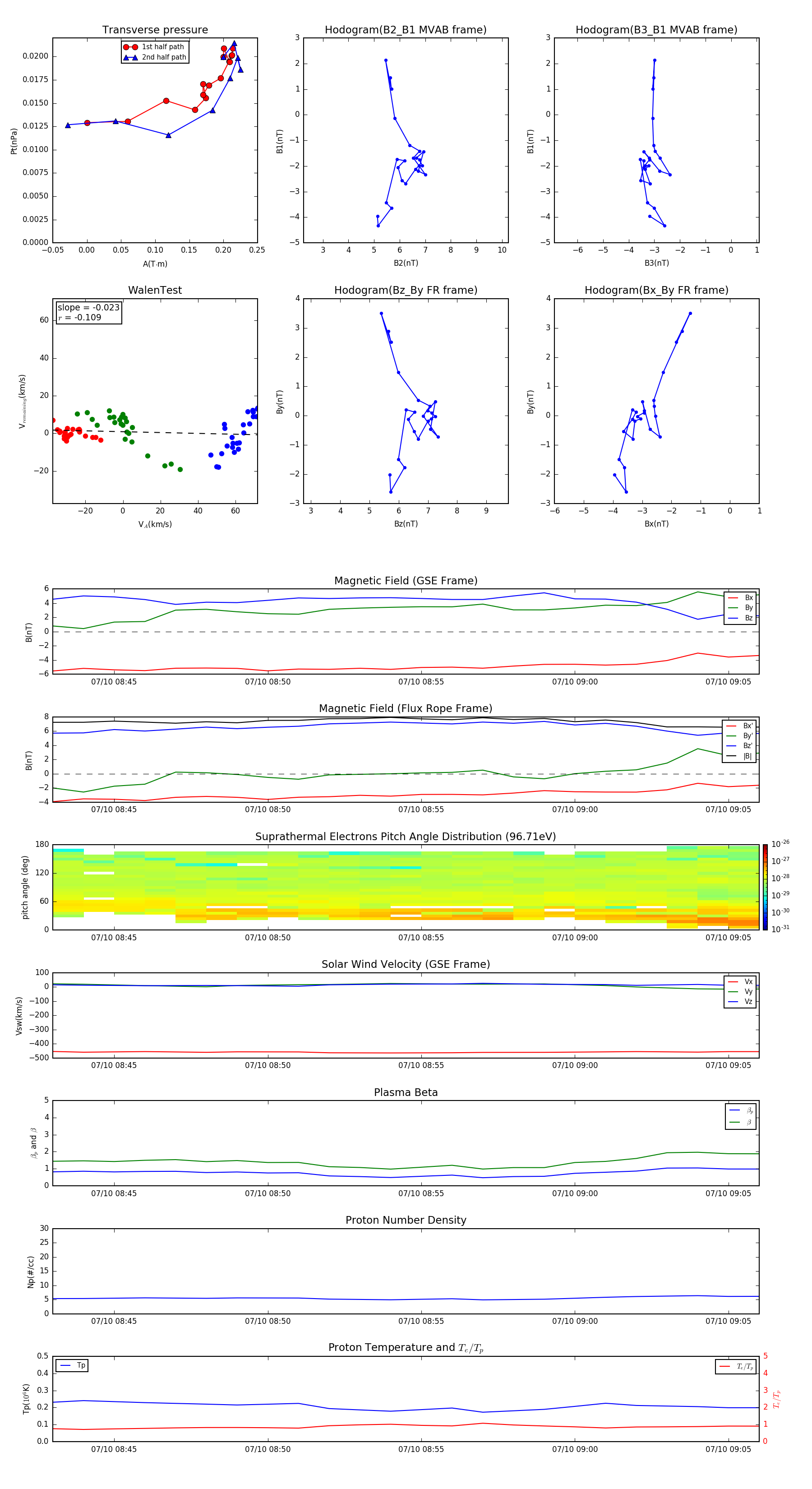Click the 'Bz' legend entry in GSE panel

pos(741,618)
